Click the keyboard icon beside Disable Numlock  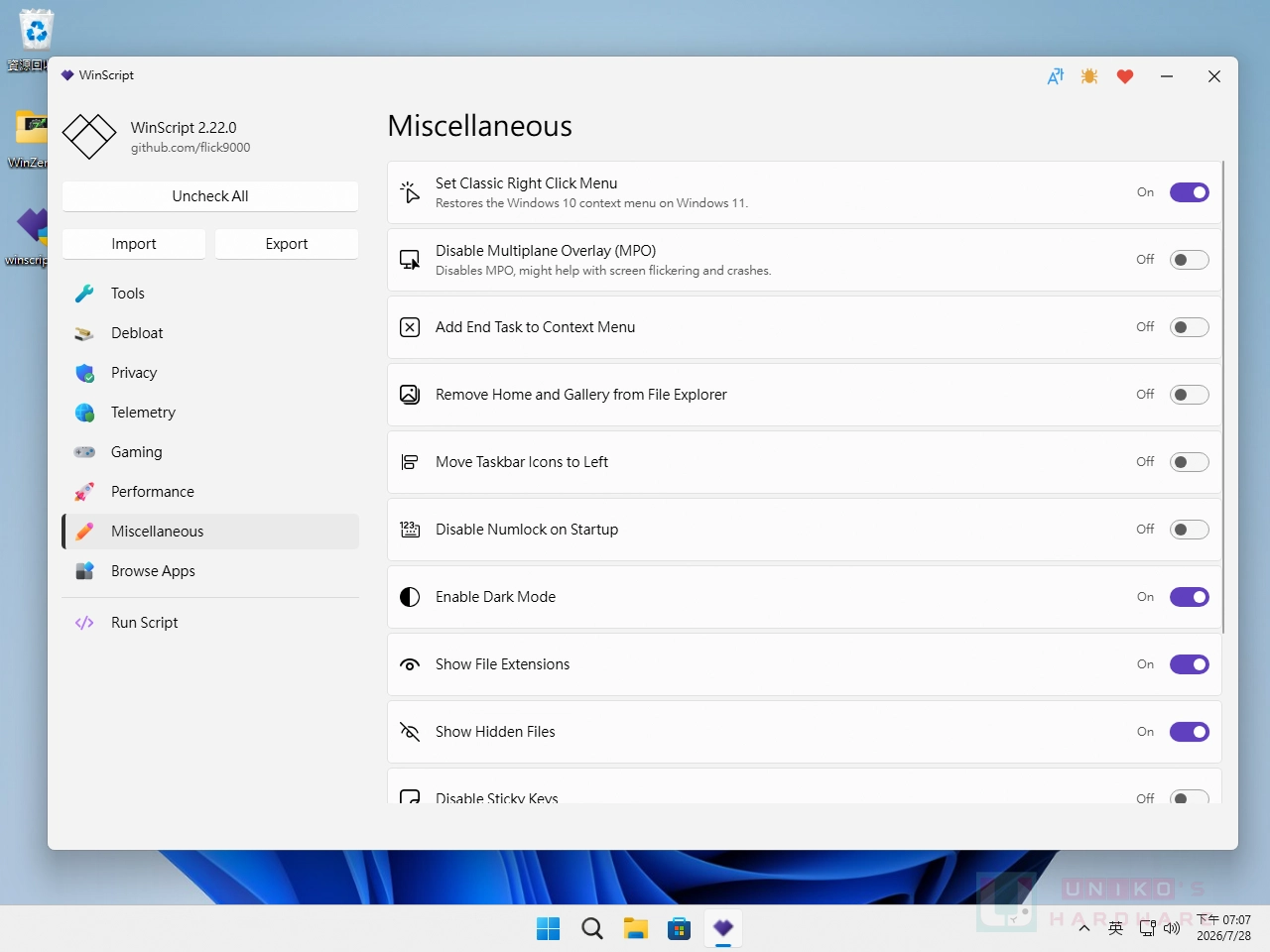(x=410, y=530)
